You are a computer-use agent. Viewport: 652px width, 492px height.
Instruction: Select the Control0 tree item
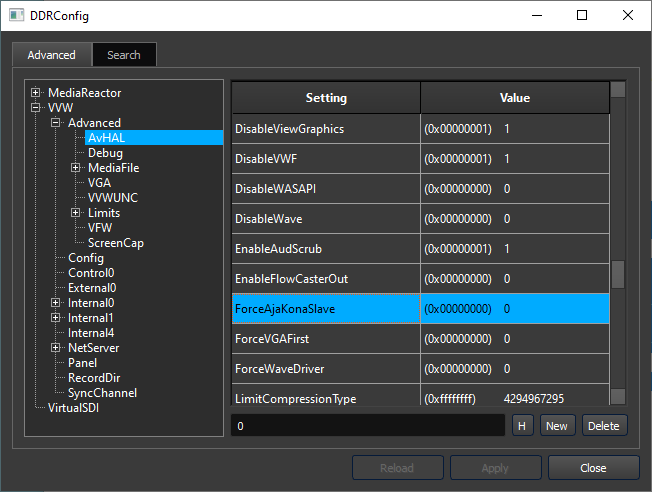91,273
